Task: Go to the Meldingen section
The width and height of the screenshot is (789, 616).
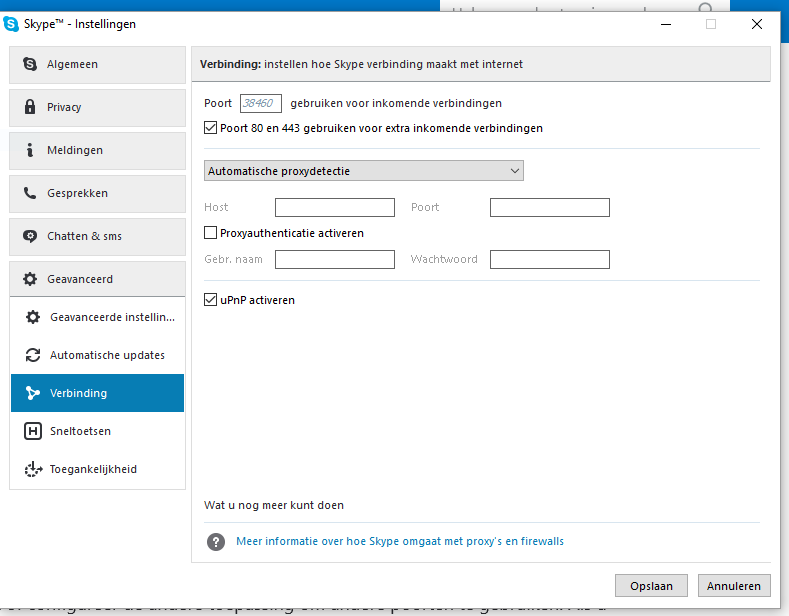Action: coord(98,150)
